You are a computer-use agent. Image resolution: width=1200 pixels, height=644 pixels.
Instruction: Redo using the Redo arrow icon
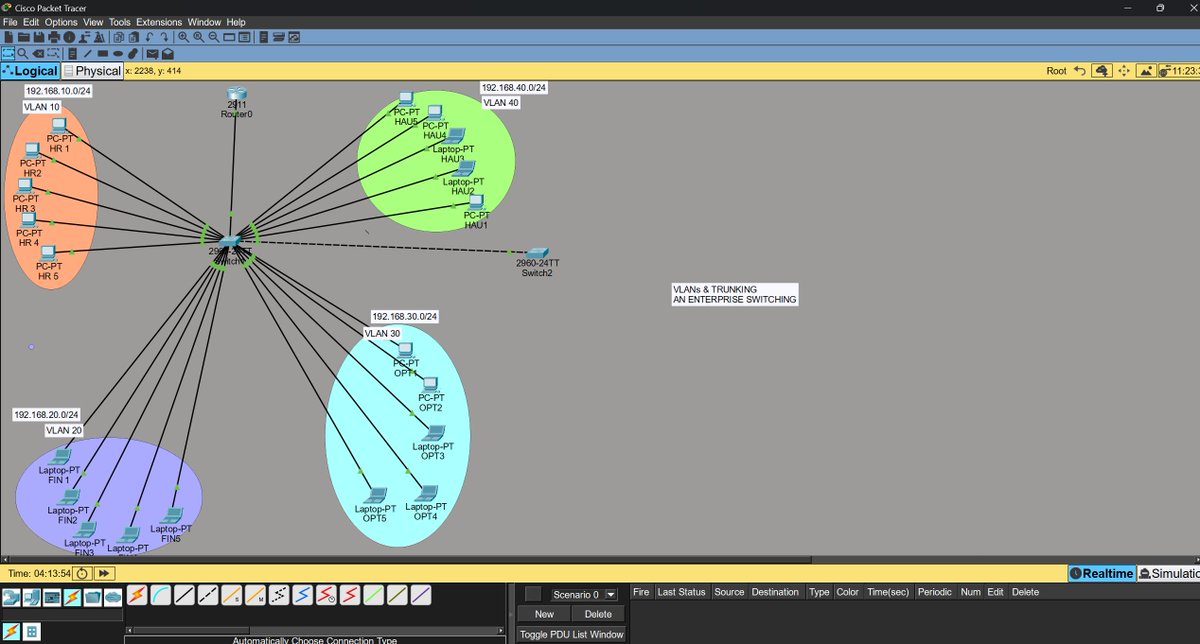pyautogui.click(x=165, y=37)
